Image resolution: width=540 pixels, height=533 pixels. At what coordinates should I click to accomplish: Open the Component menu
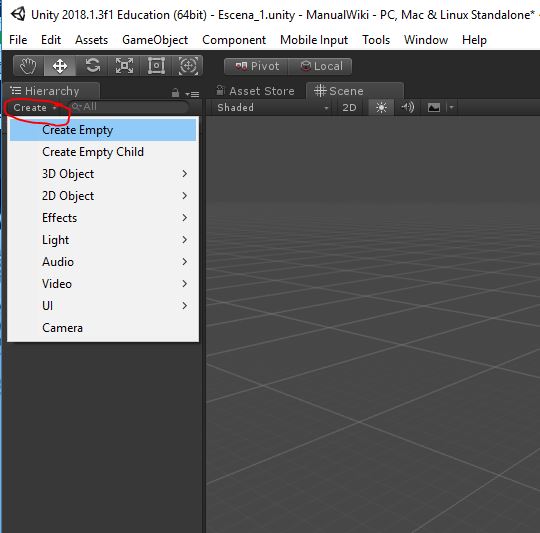coord(234,40)
